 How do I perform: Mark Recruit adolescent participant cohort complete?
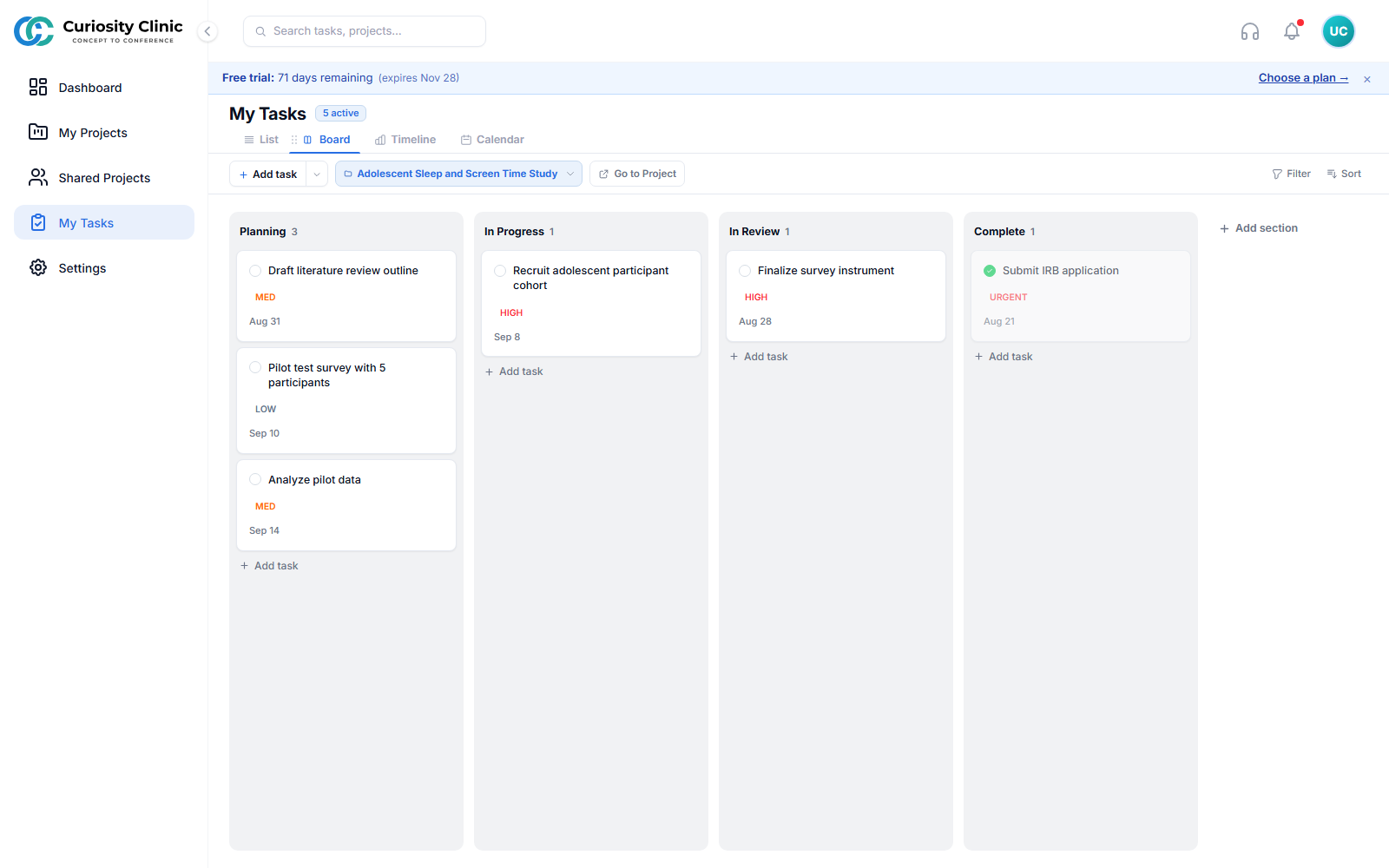(x=500, y=271)
